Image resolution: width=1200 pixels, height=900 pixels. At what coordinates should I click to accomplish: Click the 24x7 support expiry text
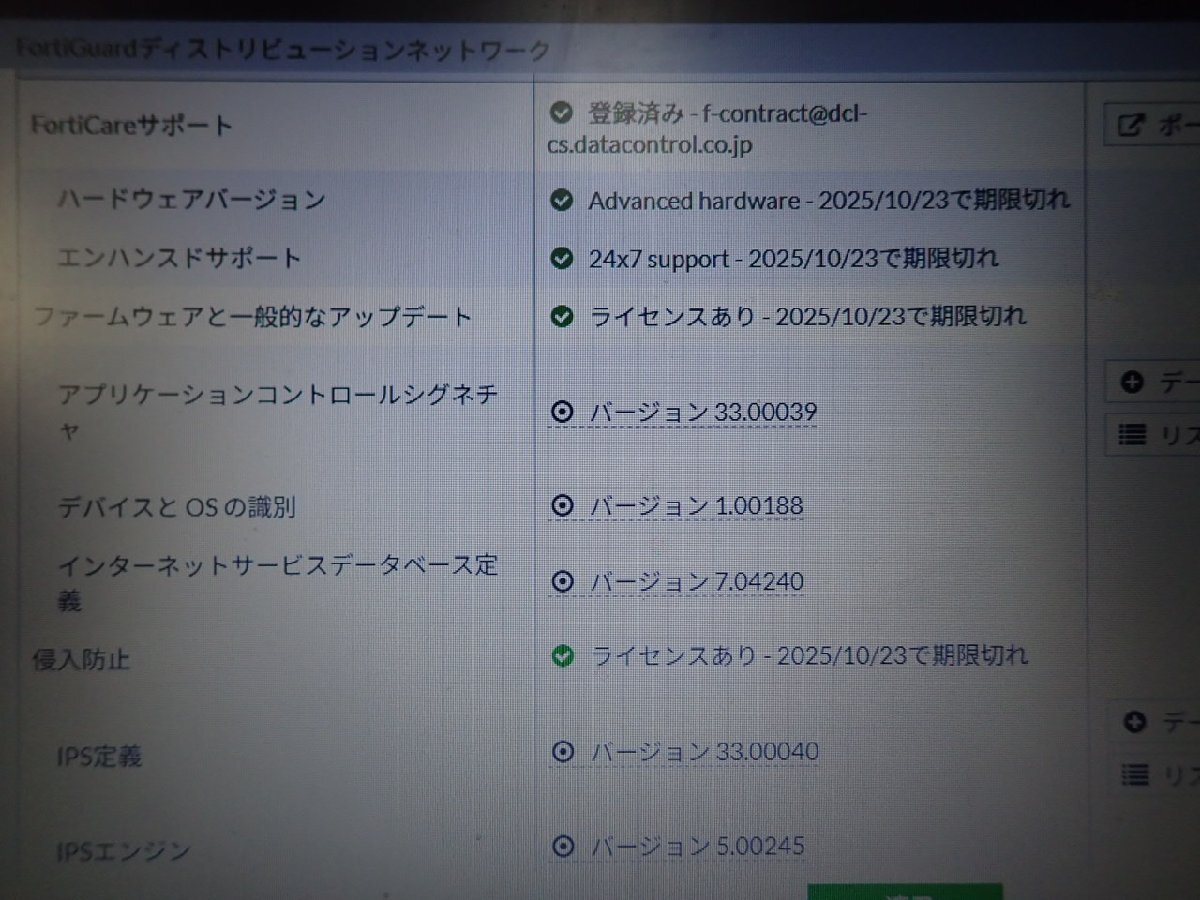(x=794, y=259)
